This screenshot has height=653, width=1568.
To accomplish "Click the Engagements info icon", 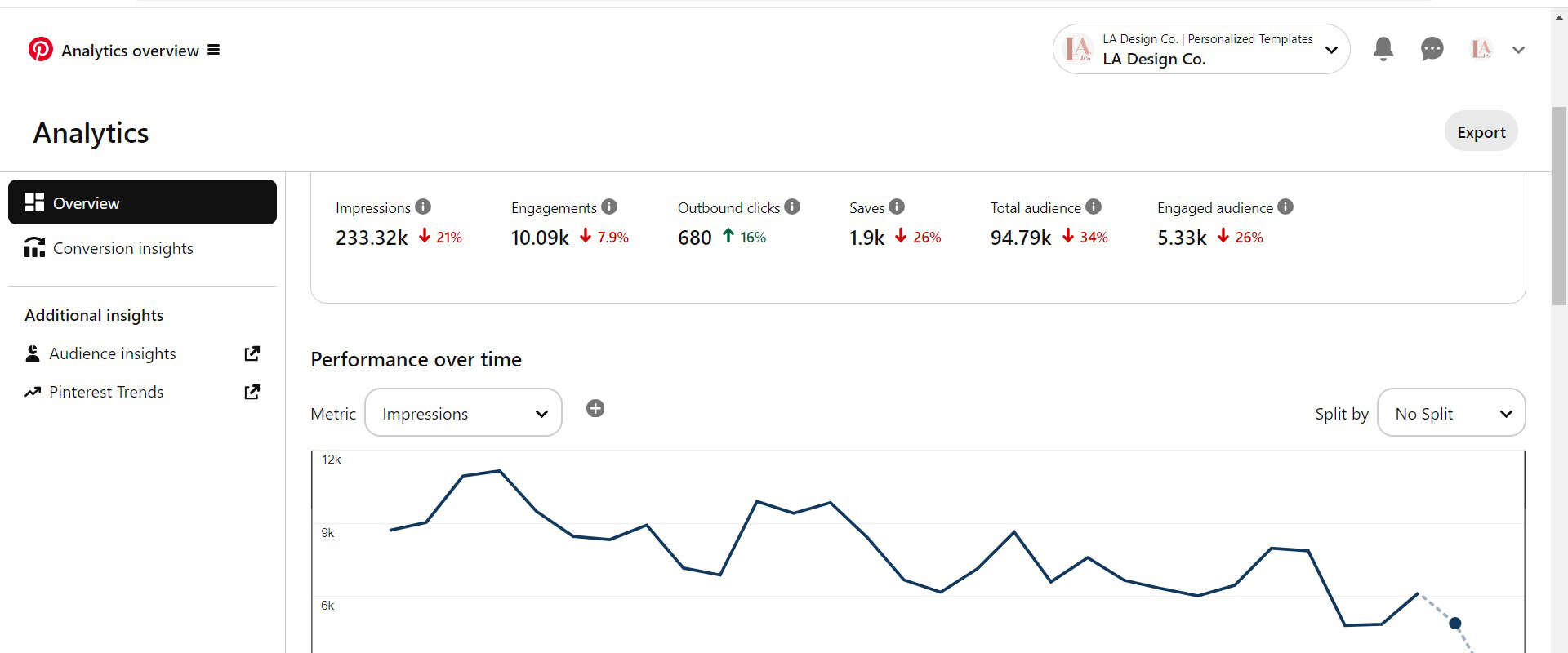I will pyautogui.click(x=609, y=207).
